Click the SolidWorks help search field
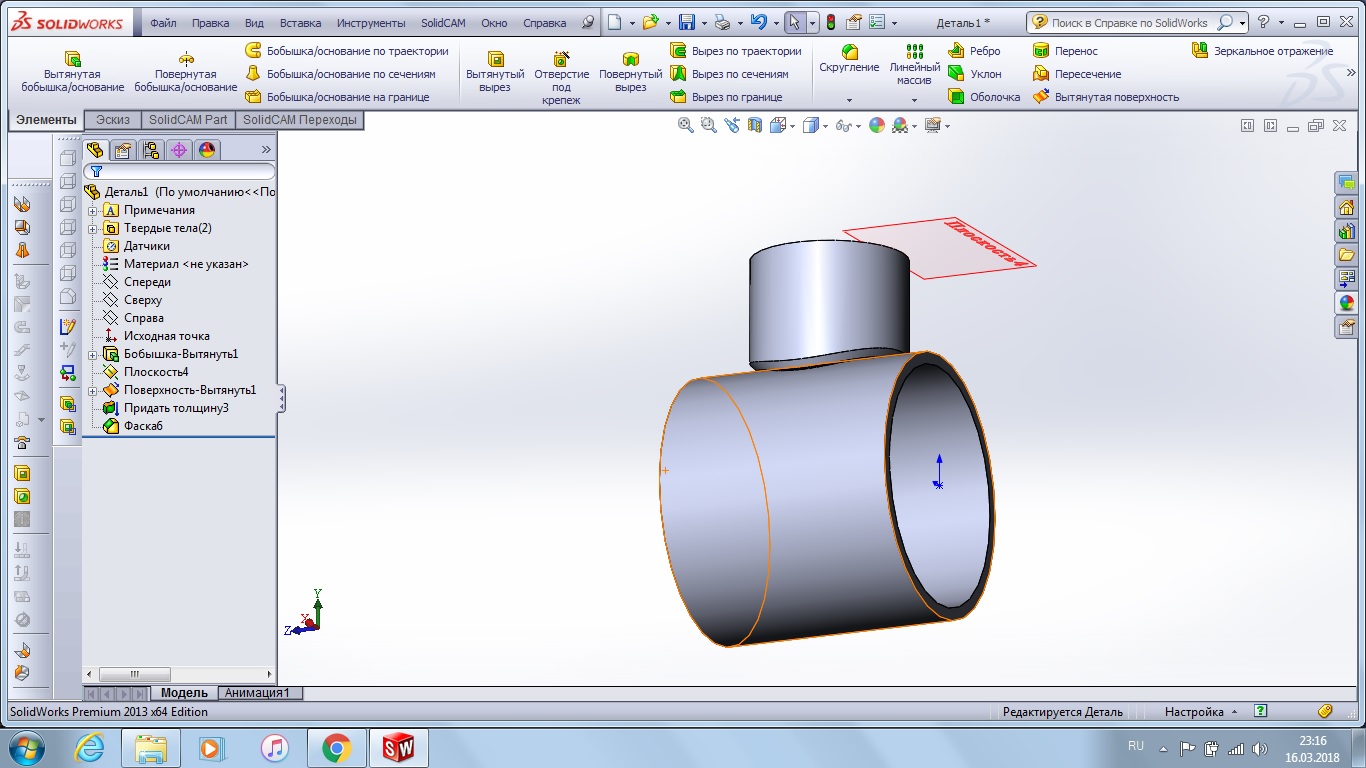Viewport: 1366px width, 768px height. (x=1138, y=22)
